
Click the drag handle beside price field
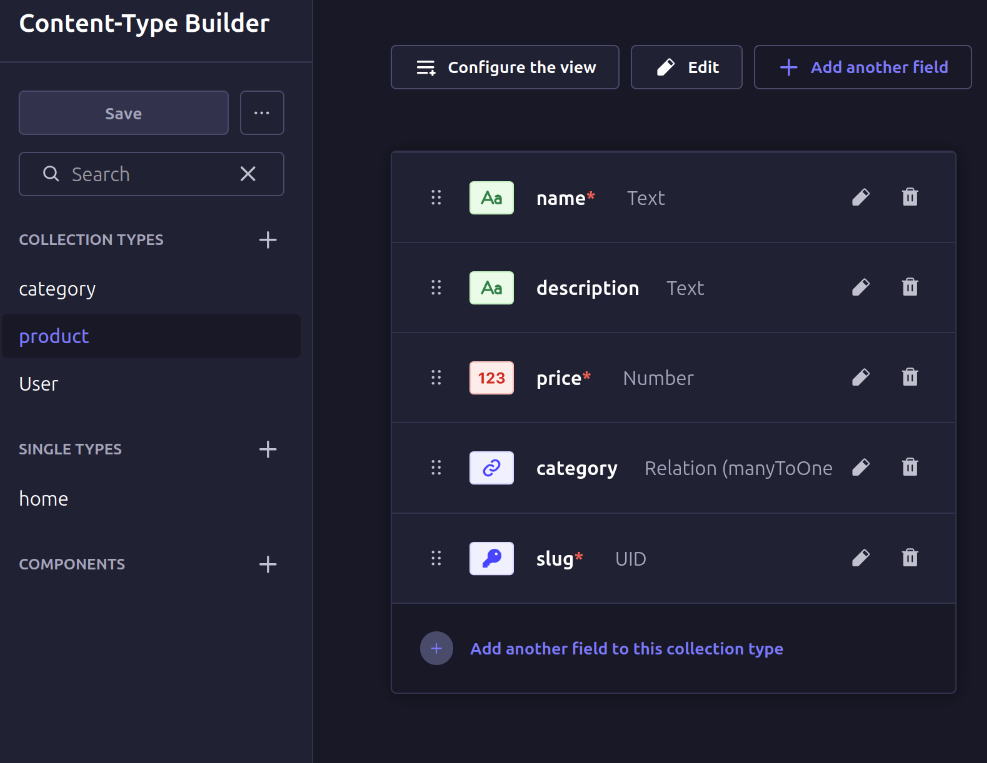[436, 377]
